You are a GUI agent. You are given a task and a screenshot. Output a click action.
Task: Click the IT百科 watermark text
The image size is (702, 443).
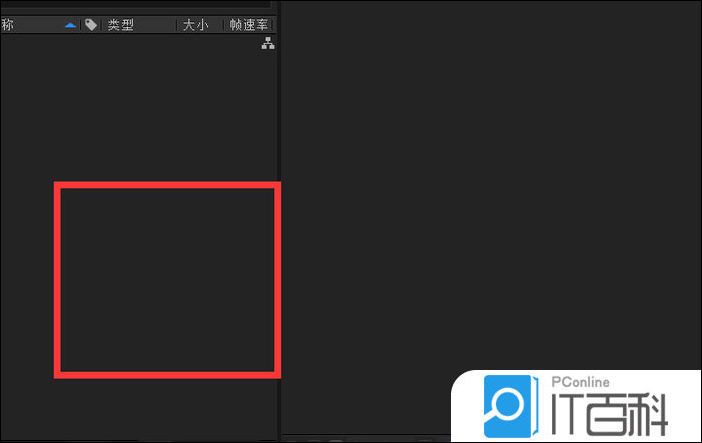[x=609, y=413]
